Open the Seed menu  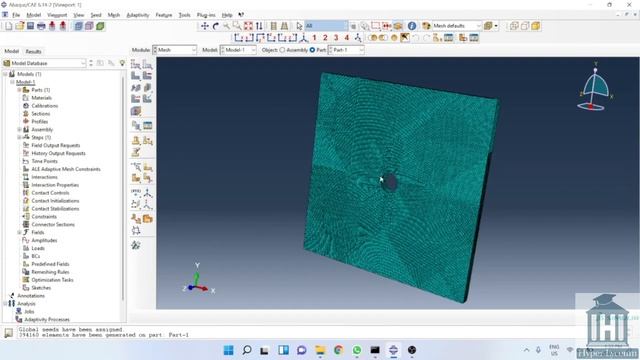[96, 15]
